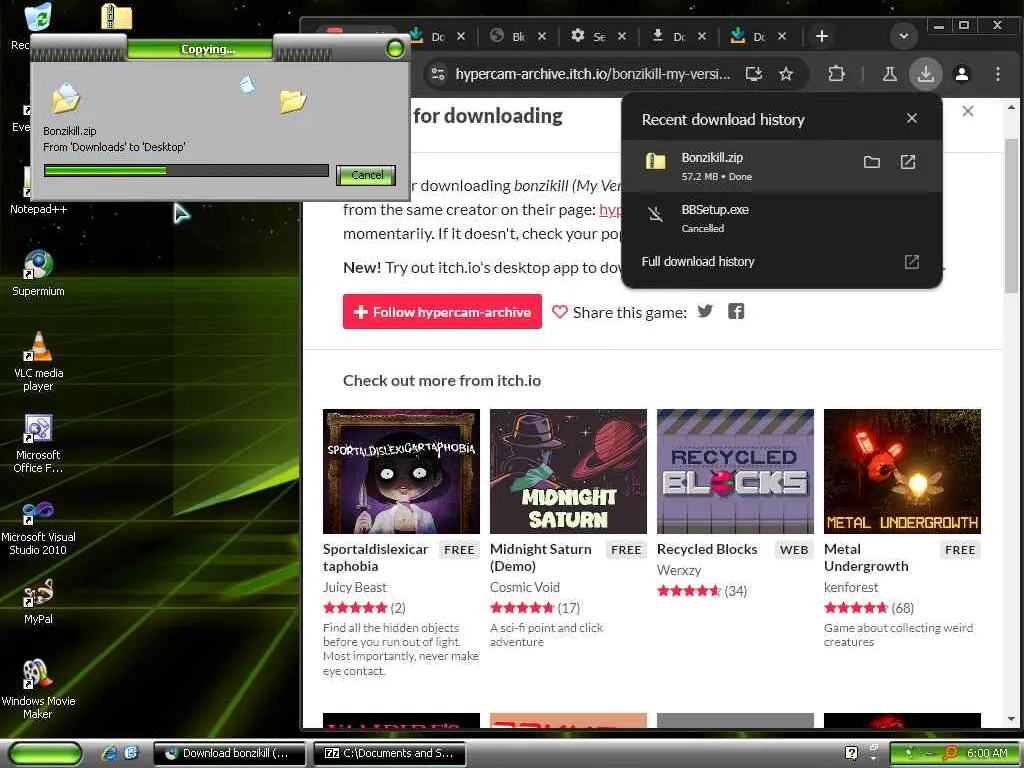Image resolution: width=1024 pixels, height=768 pixels.
Task: Open author Juicy Beast link
Action: click(x=355, y=587)
